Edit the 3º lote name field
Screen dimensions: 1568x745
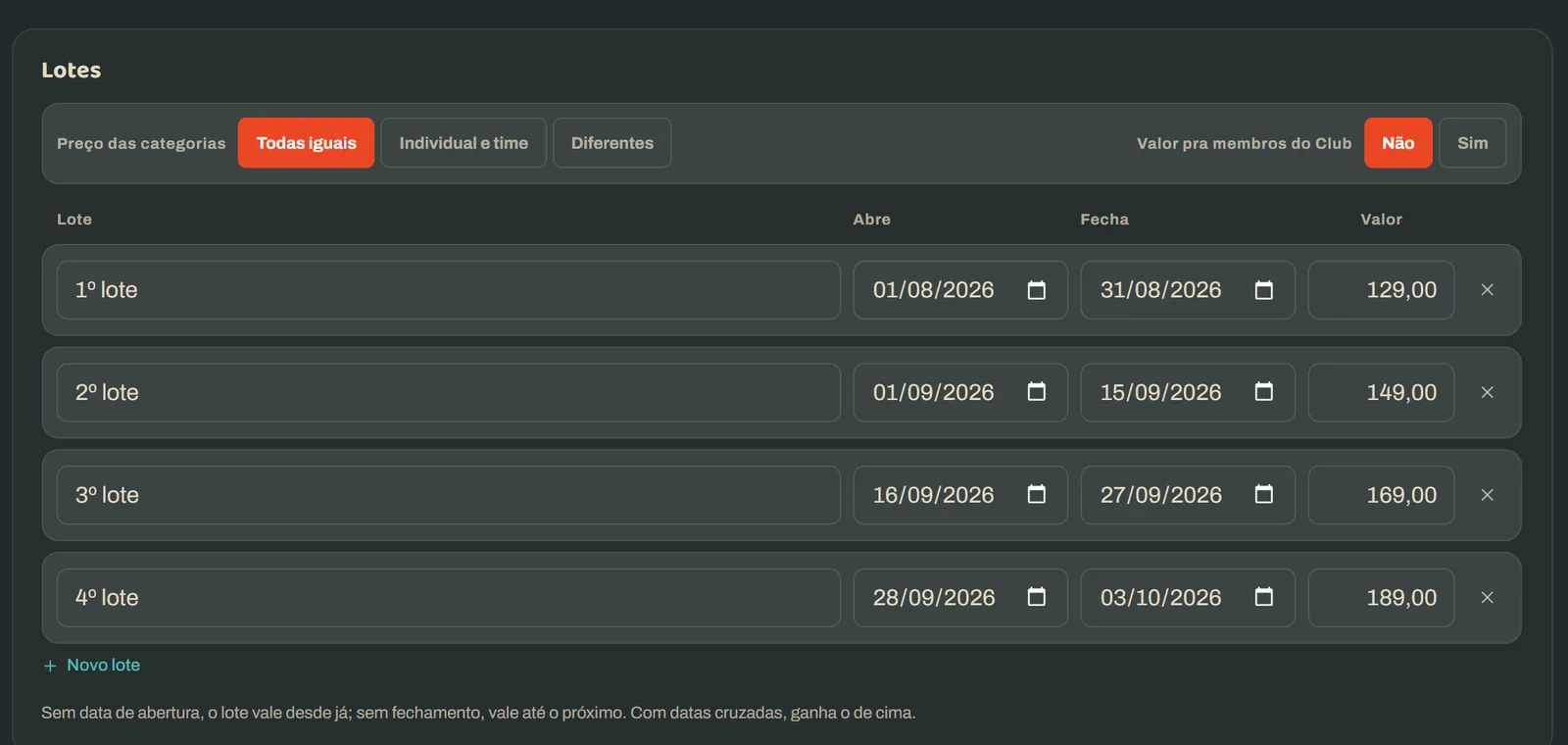pos(449,495)
